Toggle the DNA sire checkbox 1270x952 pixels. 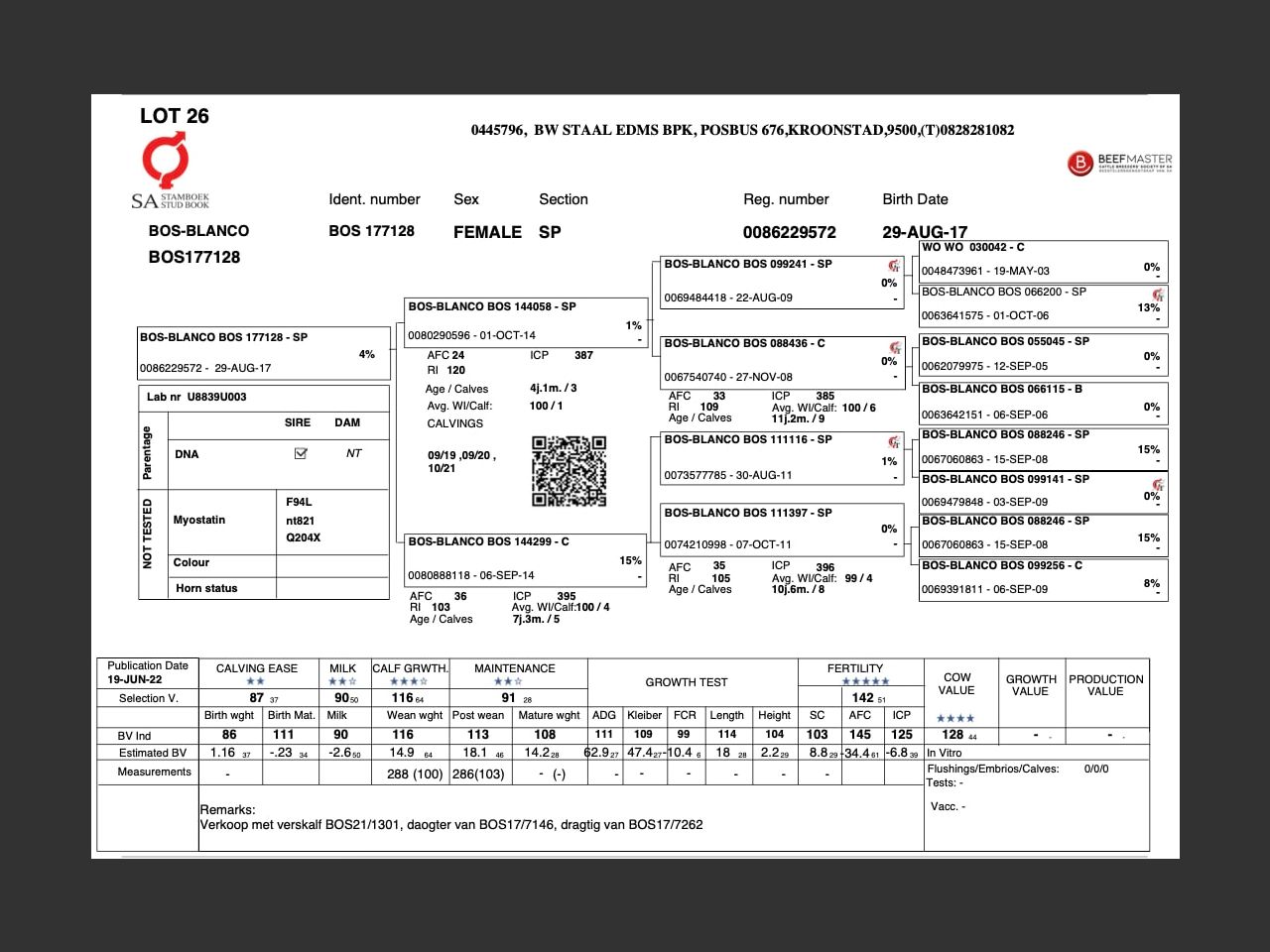pos(301,454)
